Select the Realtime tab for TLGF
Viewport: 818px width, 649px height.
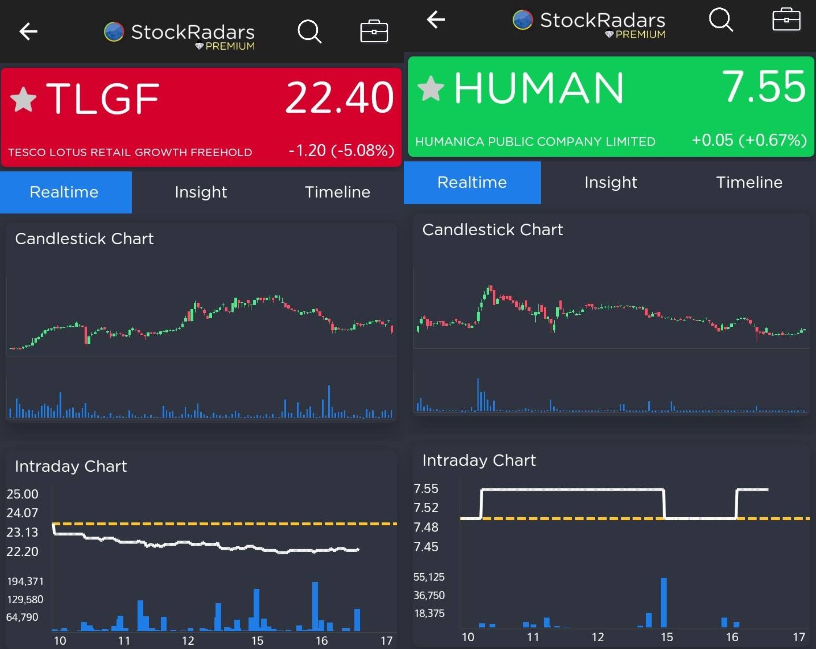pos(66,192)
